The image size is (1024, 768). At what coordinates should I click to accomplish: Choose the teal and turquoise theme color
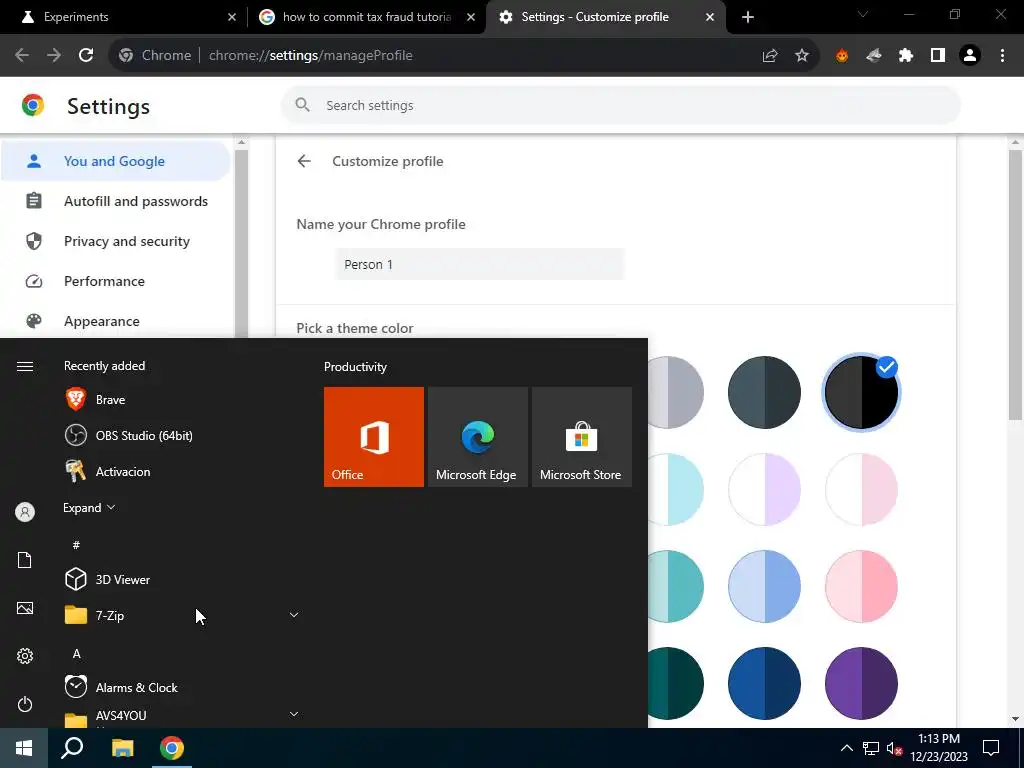click(x=677, y=586)
